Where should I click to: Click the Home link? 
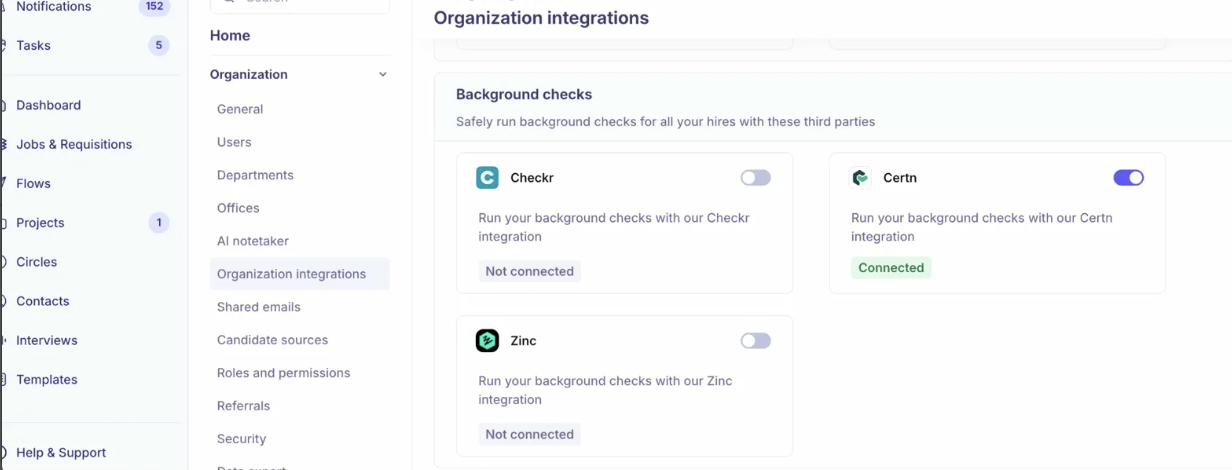tap(230, 36)
